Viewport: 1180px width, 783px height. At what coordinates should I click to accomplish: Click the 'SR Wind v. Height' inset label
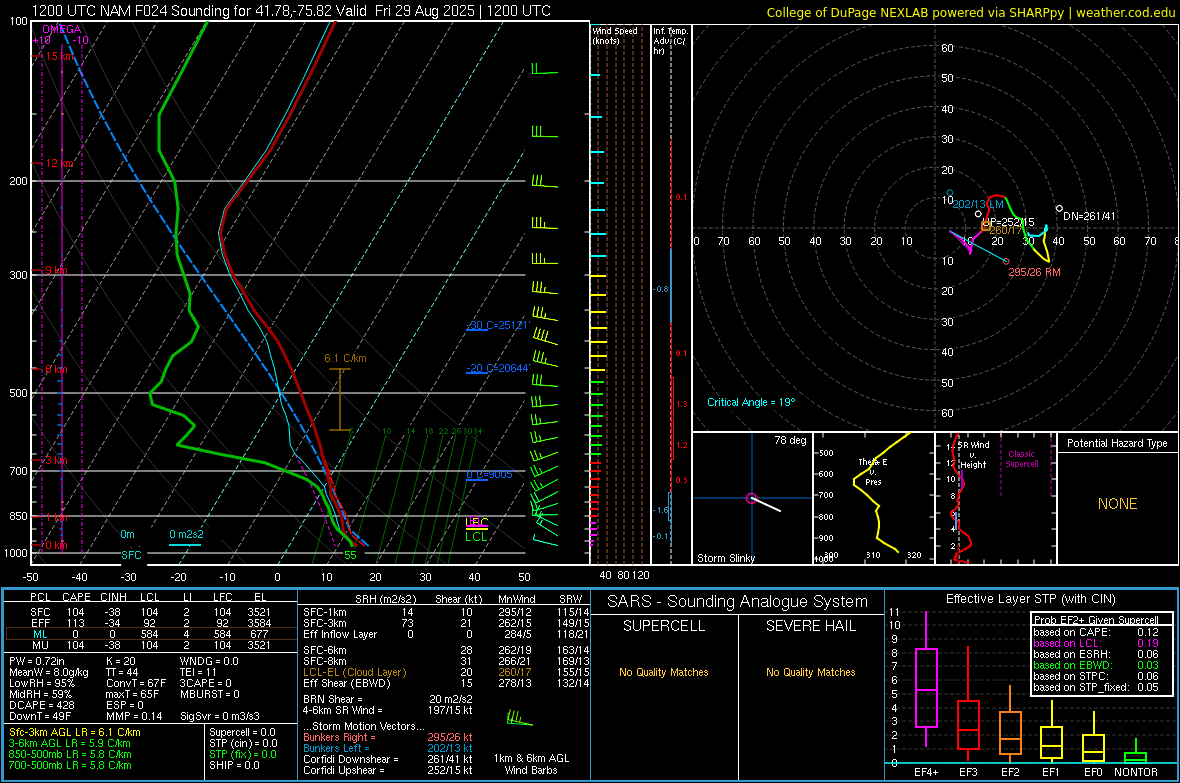(x=973, y=455)
